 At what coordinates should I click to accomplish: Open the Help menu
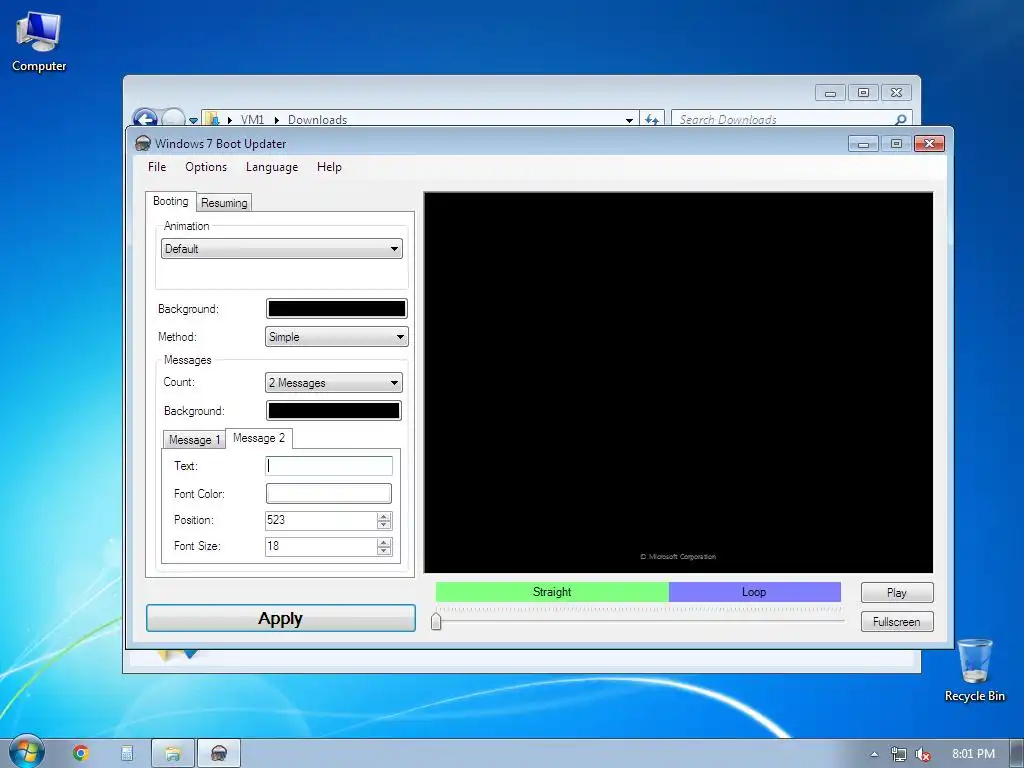point(329,167)
